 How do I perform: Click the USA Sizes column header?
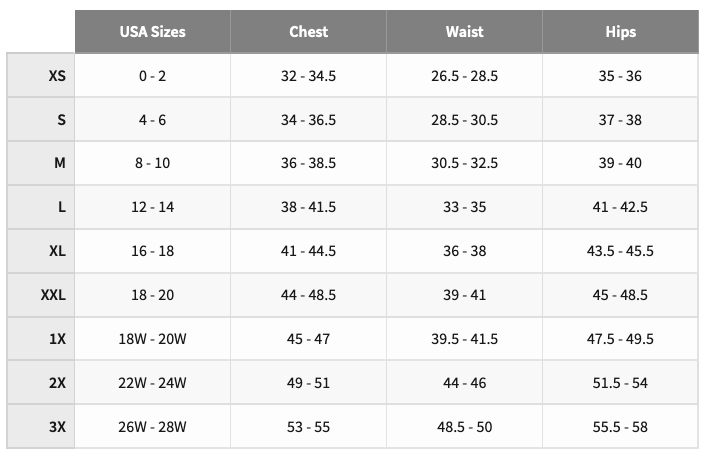tap(152, 31)
